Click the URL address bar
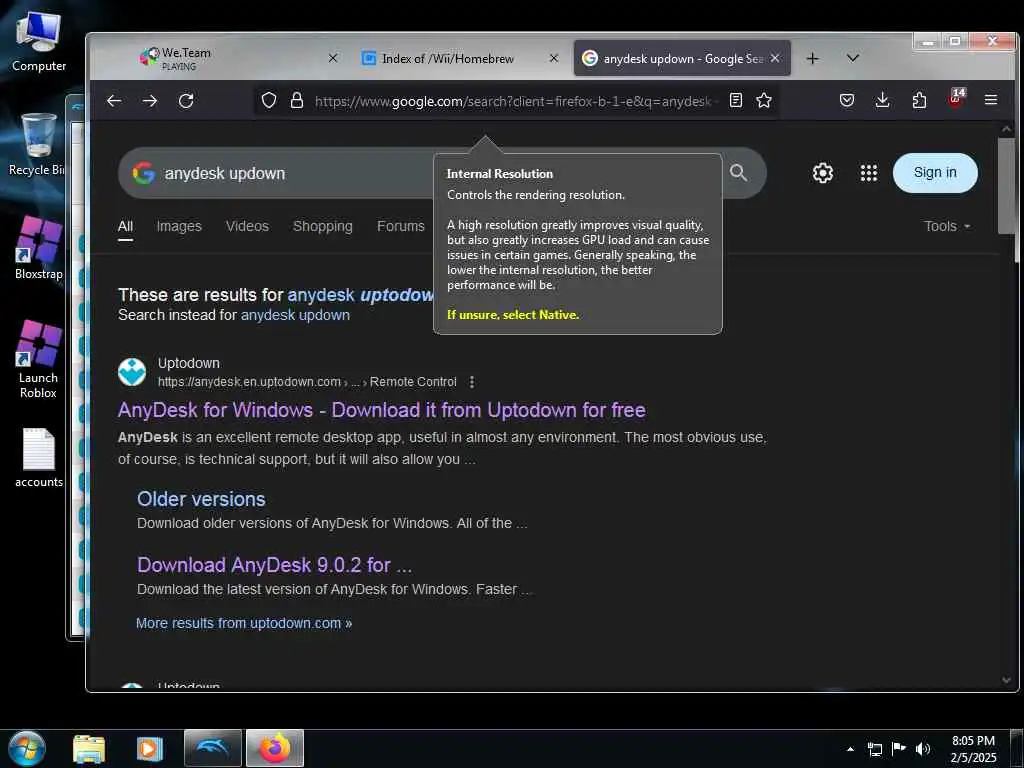Screen dimensions: 1024x768 coord(516,101)
